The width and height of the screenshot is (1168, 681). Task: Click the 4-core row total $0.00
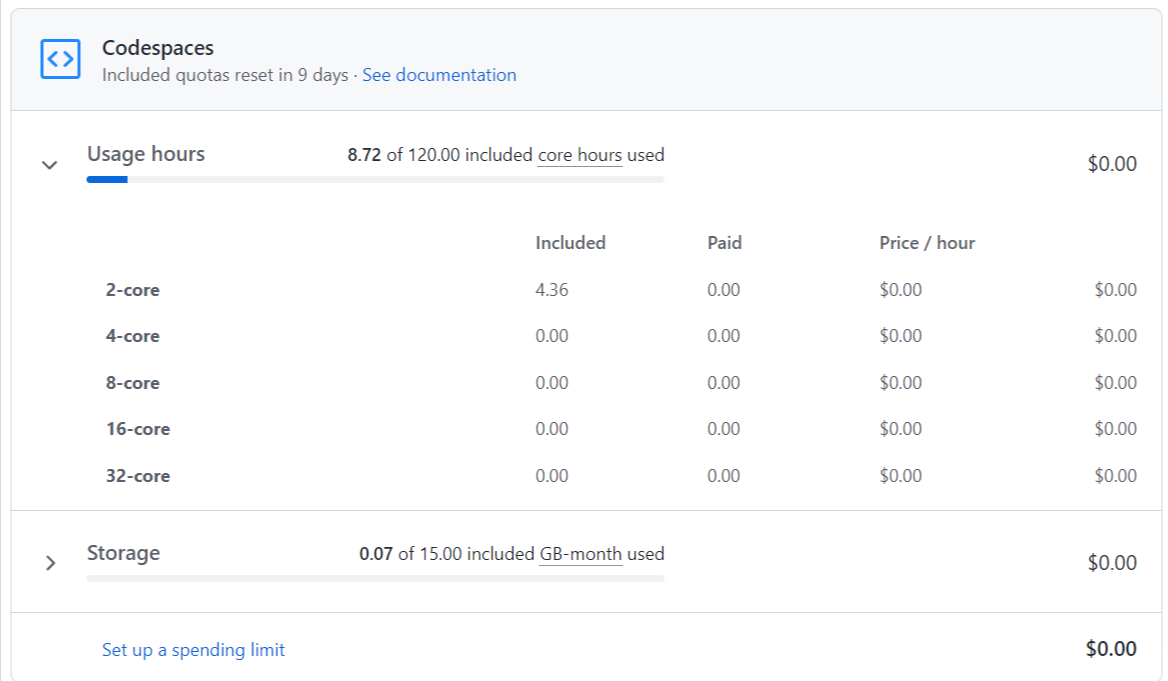[x=1116, y=336]
